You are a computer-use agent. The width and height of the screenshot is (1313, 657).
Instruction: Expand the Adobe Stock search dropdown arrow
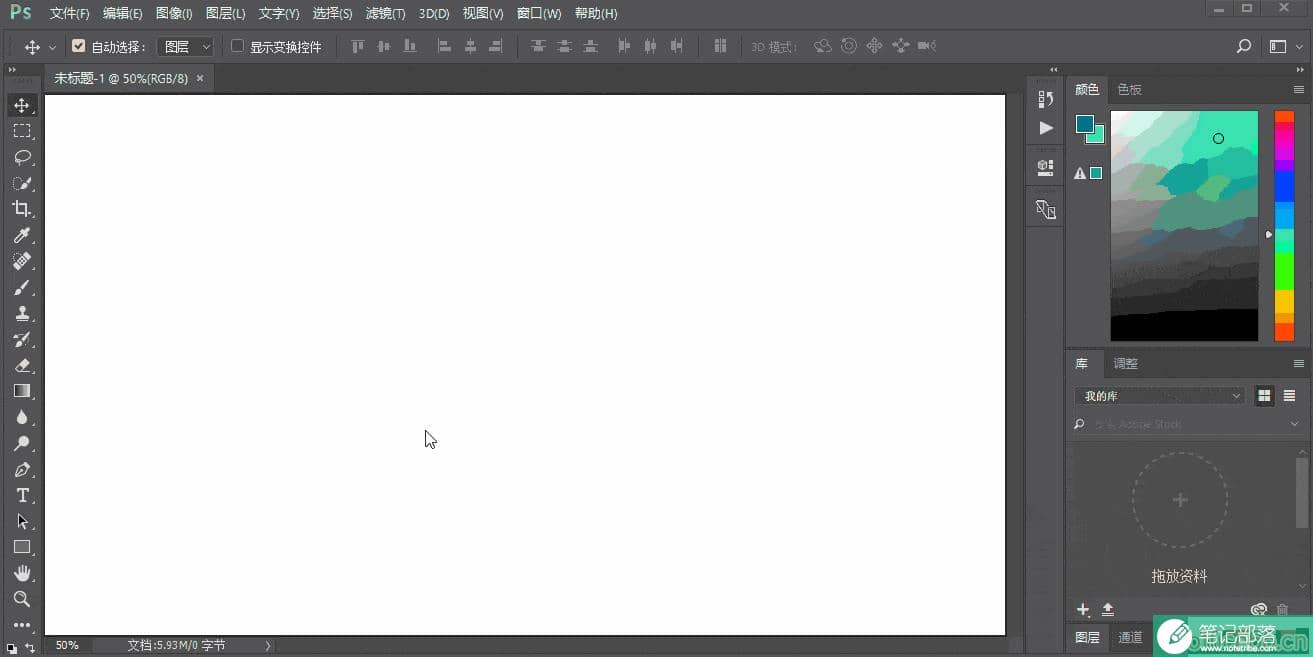(x=1296, y=424)
